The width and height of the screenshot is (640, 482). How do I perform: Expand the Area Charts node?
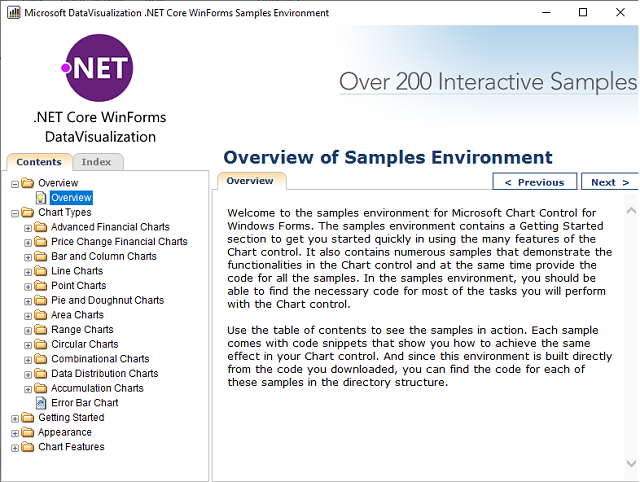coord(28,316)
